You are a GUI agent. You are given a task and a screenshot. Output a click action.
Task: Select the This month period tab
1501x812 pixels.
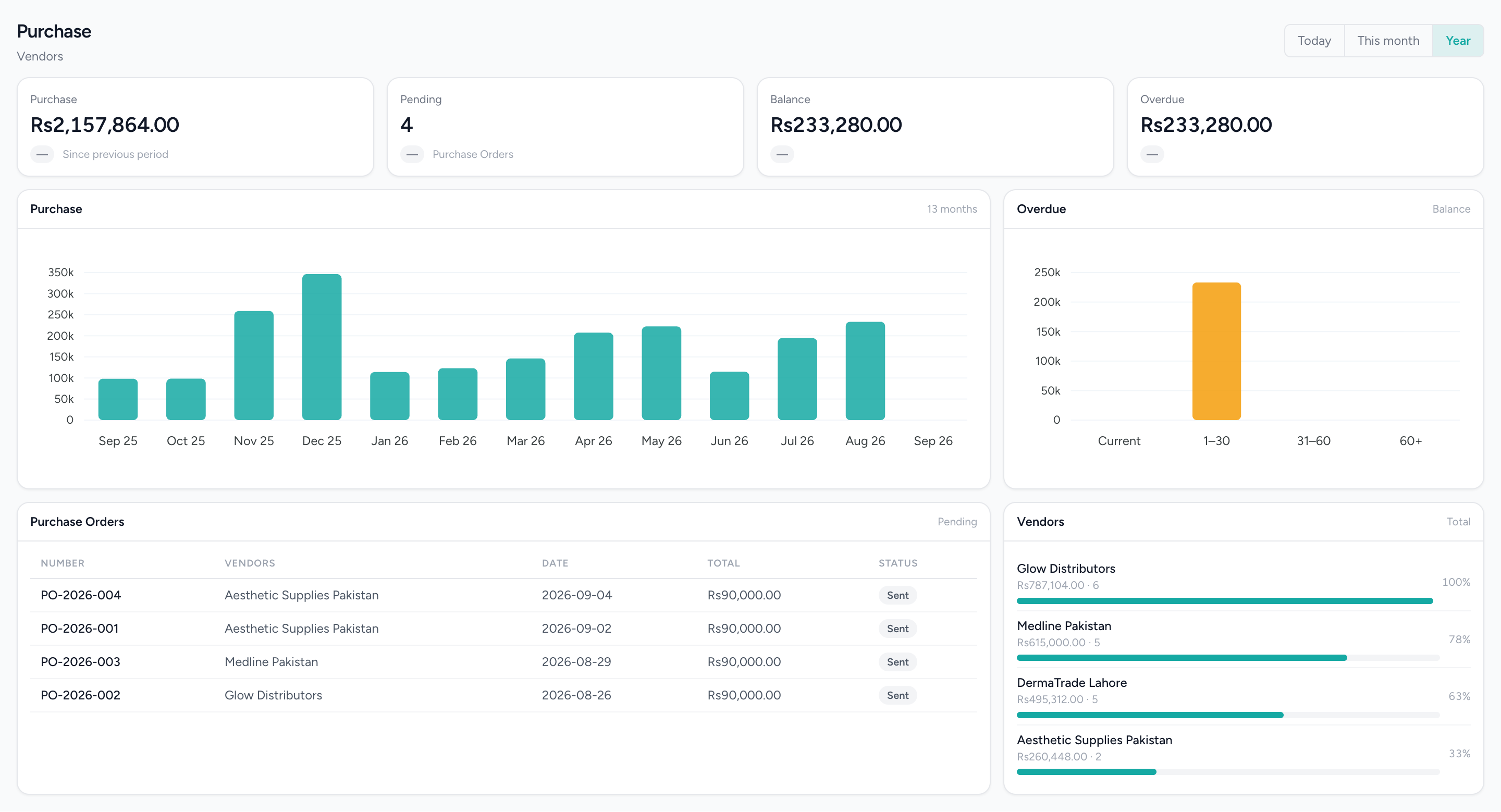pos(1388,41)
